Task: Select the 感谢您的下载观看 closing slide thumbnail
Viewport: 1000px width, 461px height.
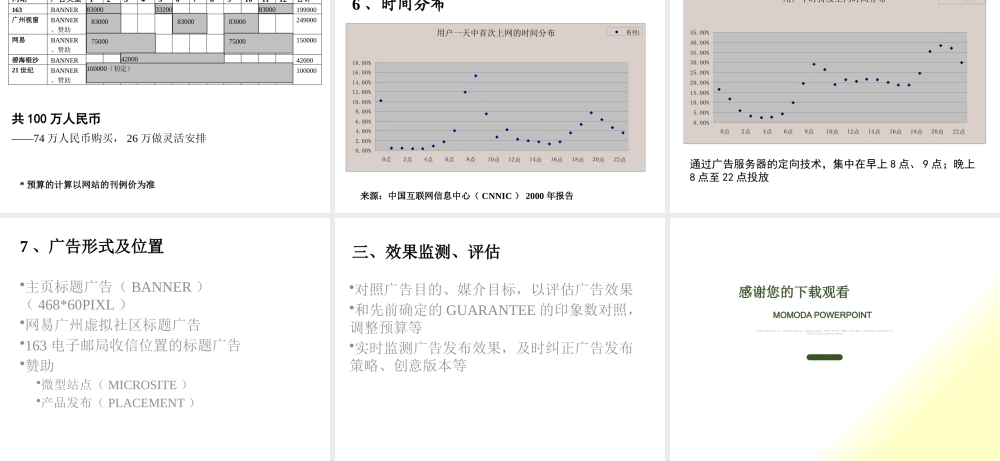Action: 835,339
